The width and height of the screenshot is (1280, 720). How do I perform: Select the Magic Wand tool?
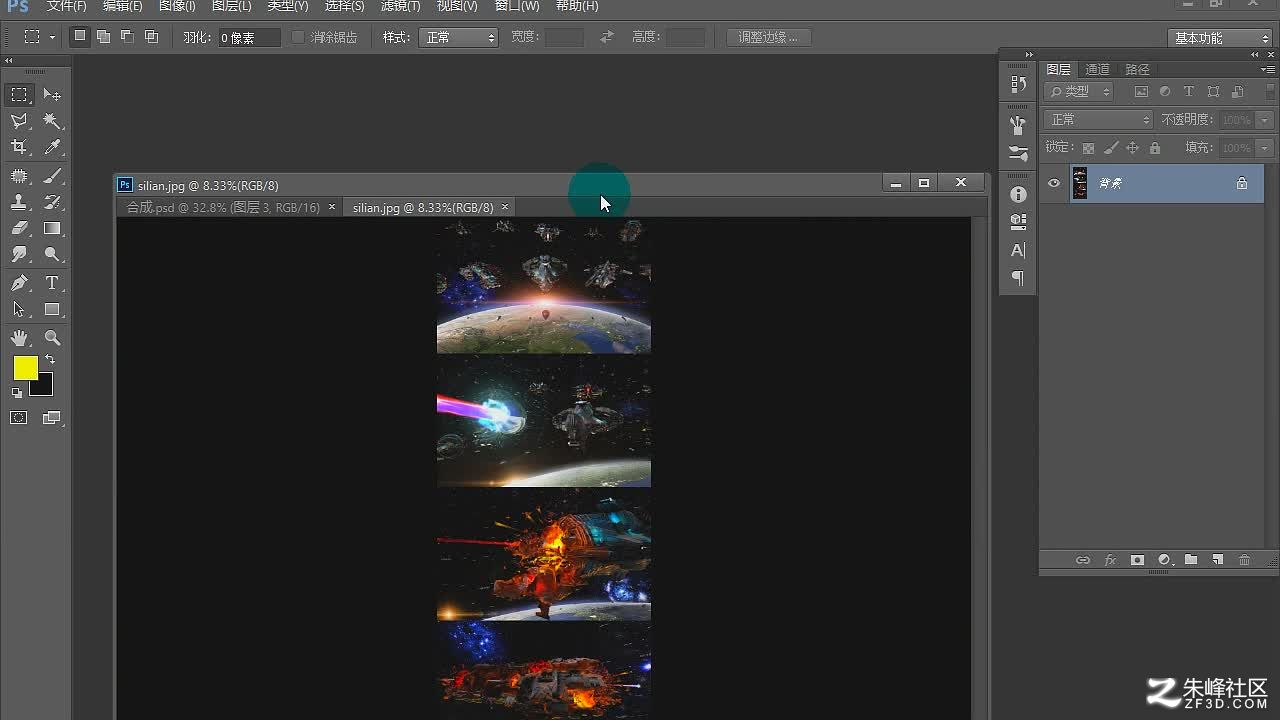(53, 121)
